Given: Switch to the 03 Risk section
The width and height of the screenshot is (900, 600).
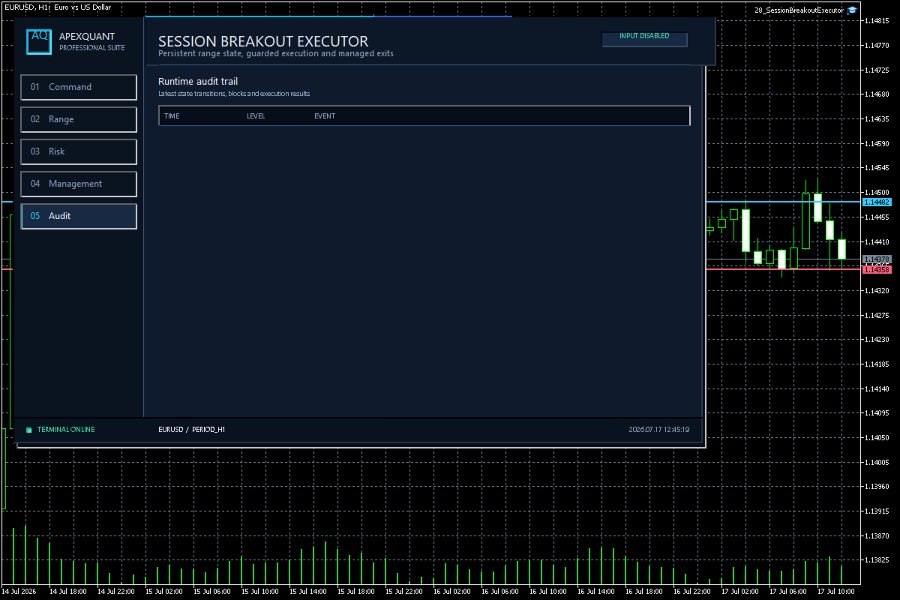Looking at the screenshot, I should click(79, 152).
